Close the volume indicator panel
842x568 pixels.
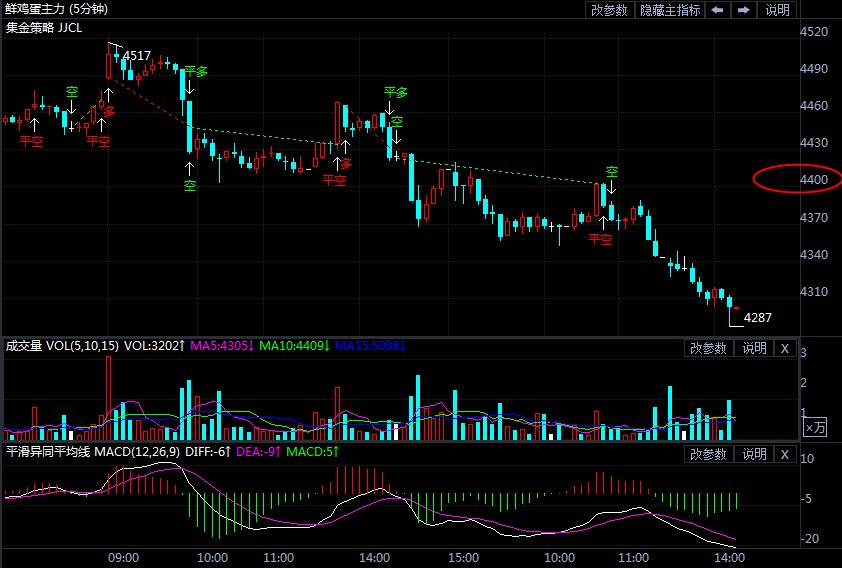[x=785, y=348]
